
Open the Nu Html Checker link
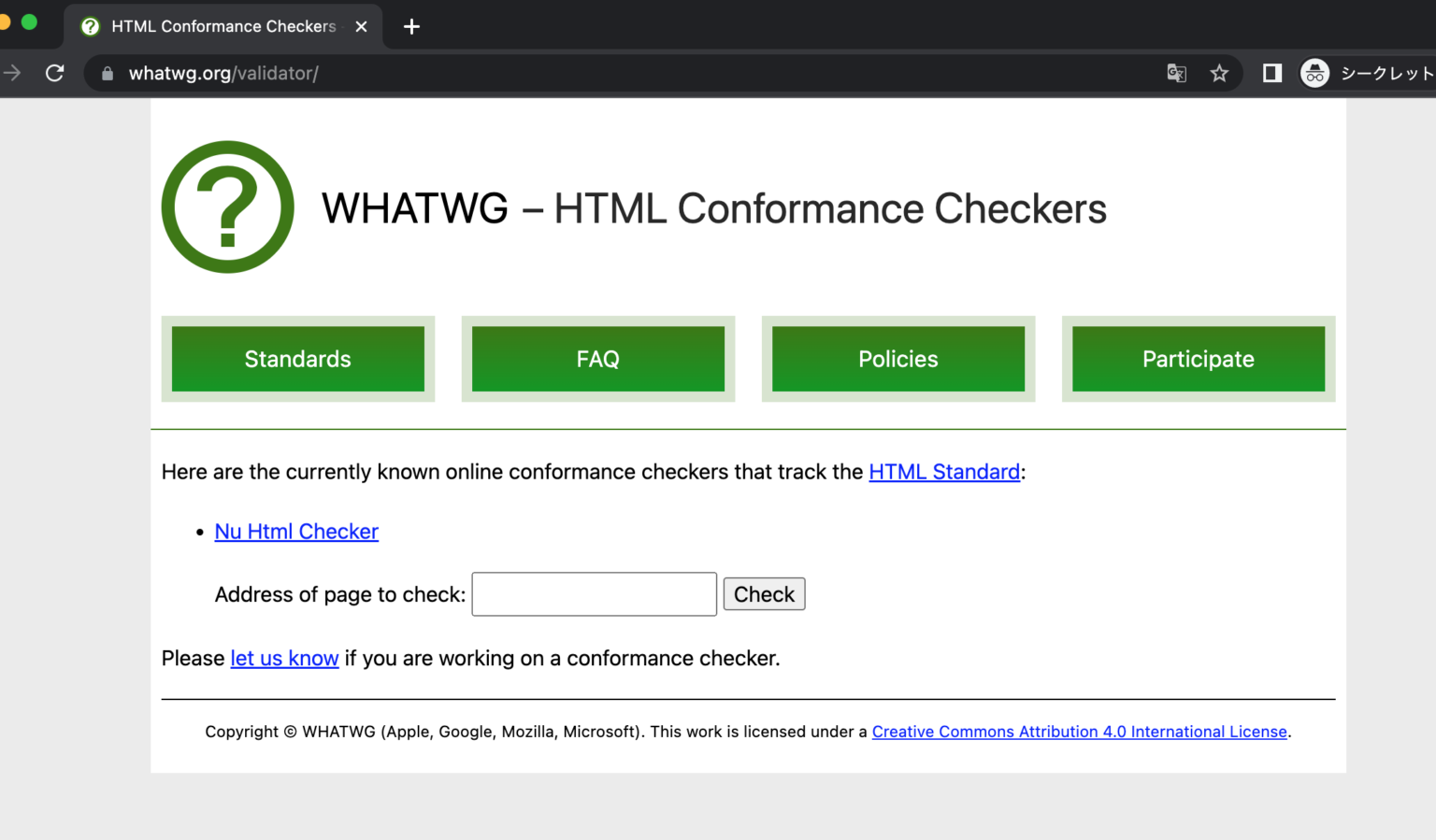tap(296, 531)
